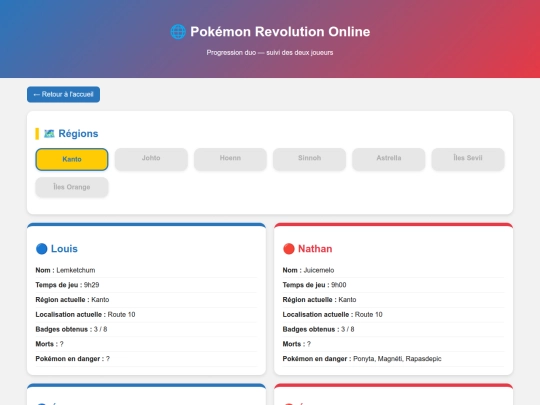Click Louis's name Lemketchum
Image resolution: width=540 pixels, height=405 pixels.
(x=76, y=270)
